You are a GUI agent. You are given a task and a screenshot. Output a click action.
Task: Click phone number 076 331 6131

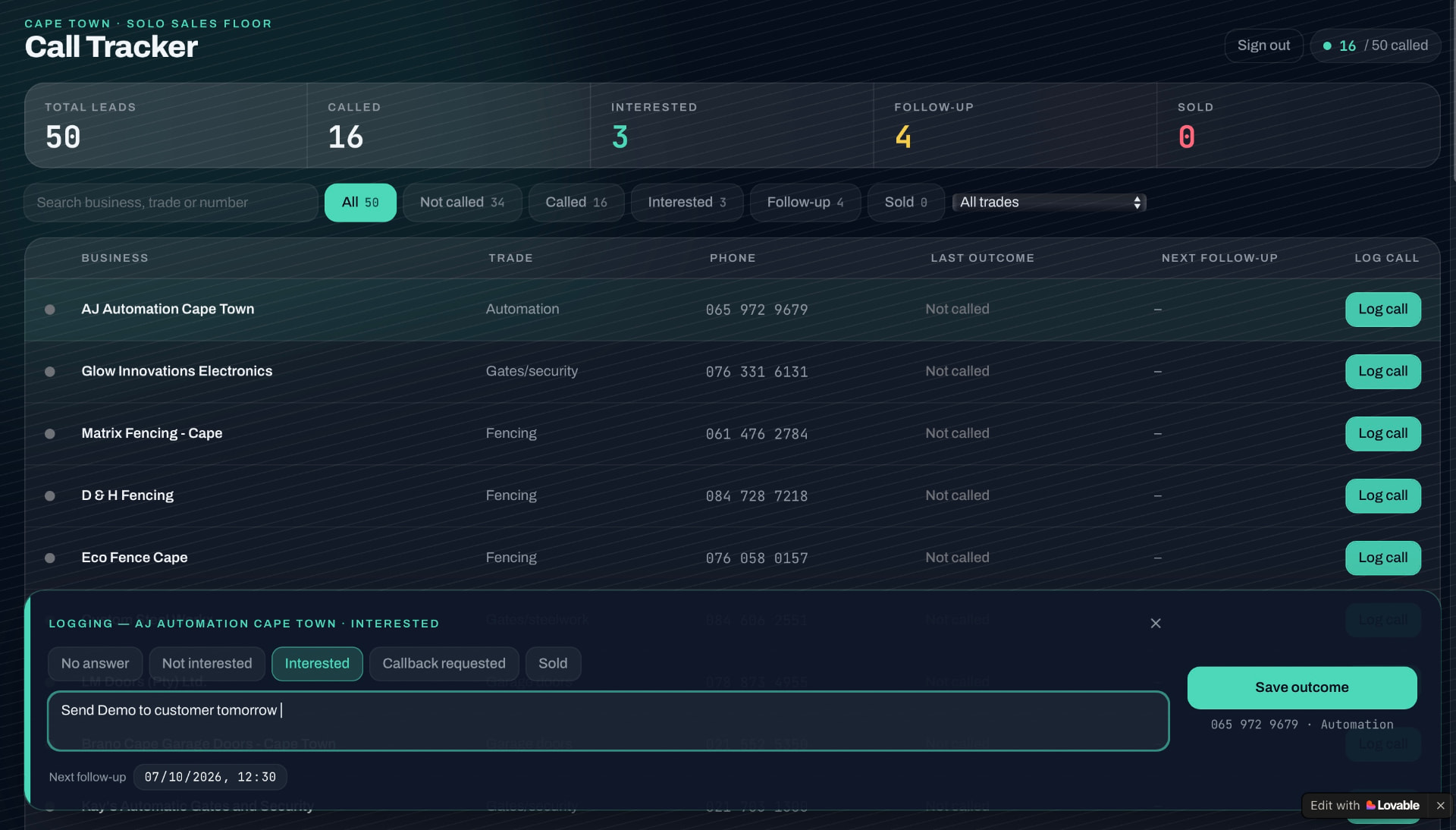click(756, 372)
